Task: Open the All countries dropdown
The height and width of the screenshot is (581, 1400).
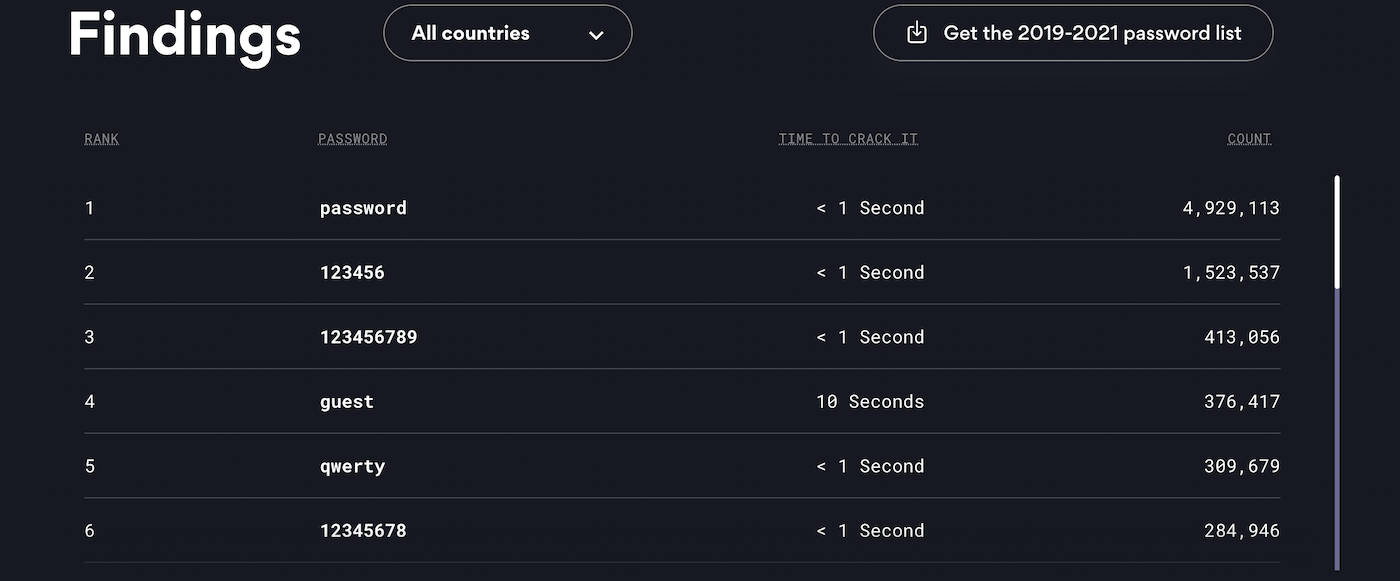Action: tap(507, 33)
